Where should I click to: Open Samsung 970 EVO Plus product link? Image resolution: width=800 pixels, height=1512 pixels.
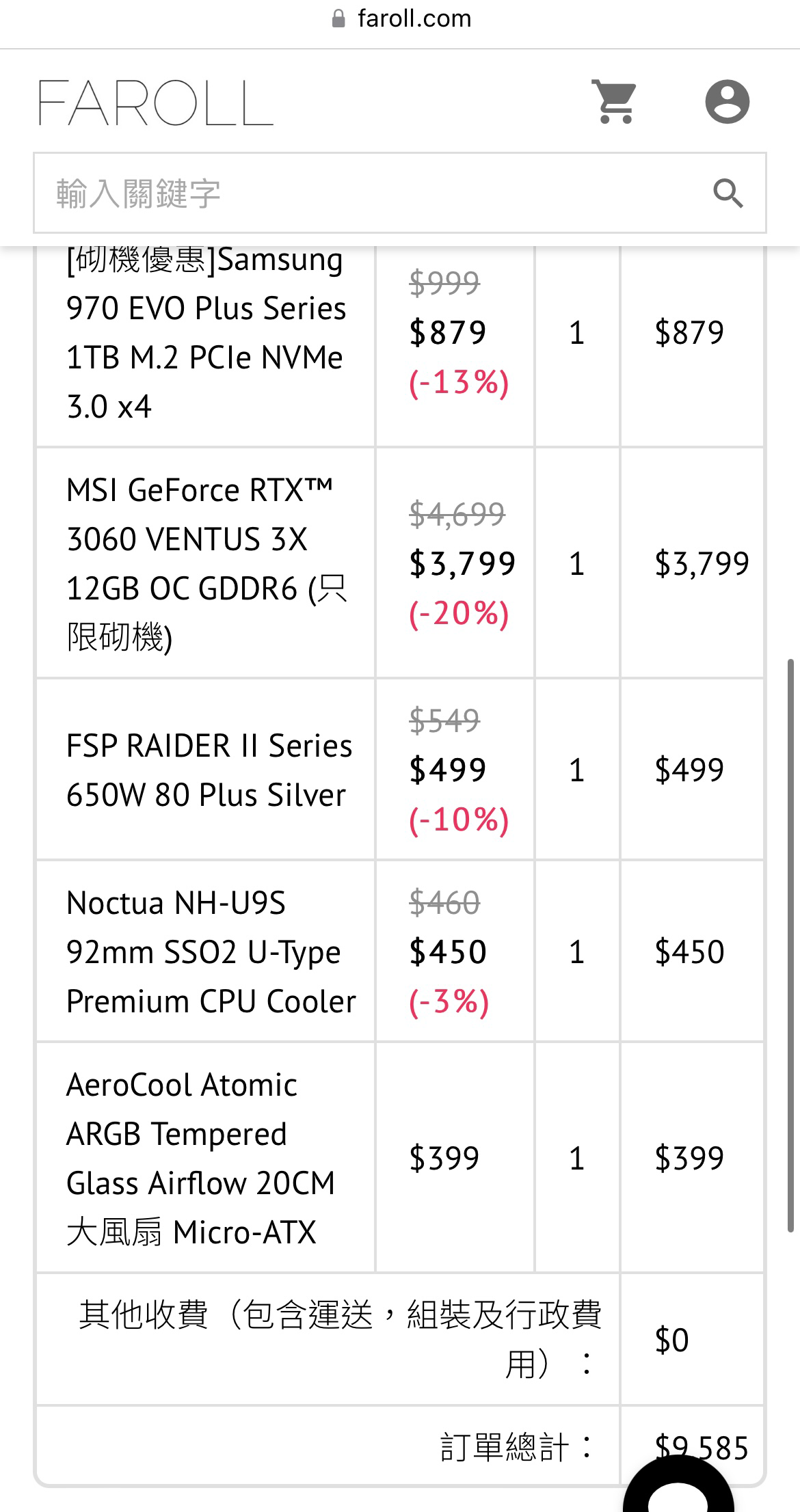pyautogui.click(x=206, y=332)
